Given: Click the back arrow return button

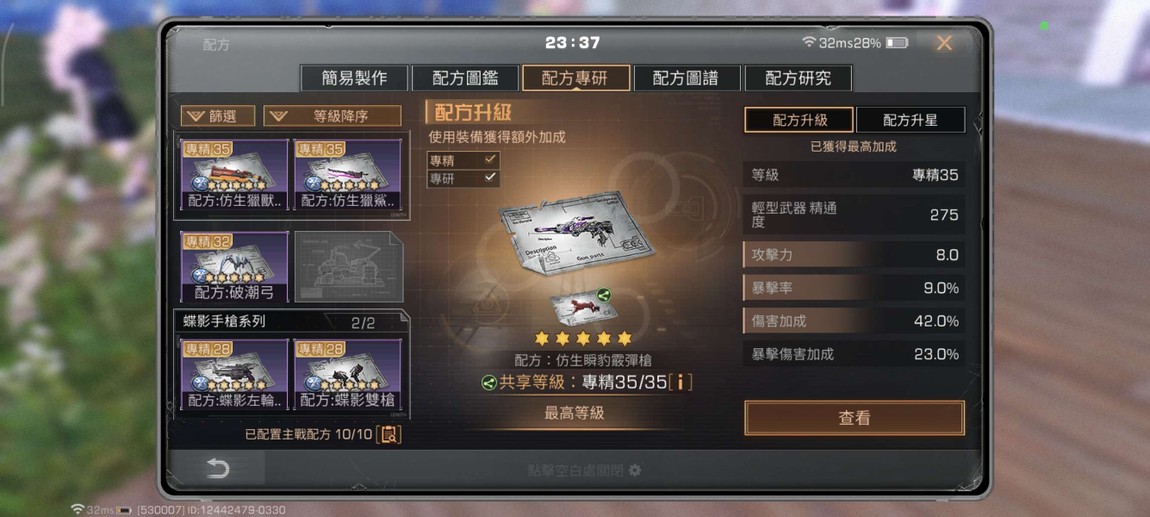Looking at the screenshot, I should click(x=217, y=469).
